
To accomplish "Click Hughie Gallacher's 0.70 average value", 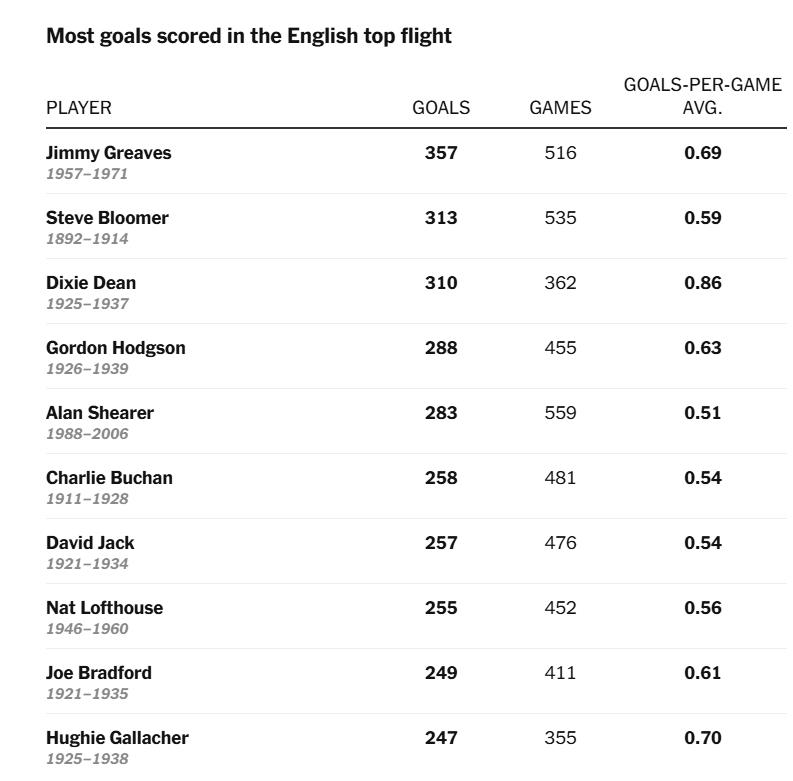I will coord(702,738).
